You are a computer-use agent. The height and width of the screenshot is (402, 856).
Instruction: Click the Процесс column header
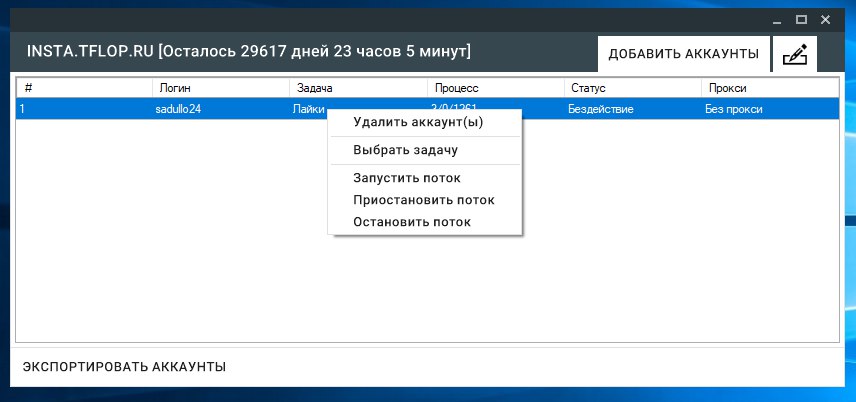coord(496,88)
